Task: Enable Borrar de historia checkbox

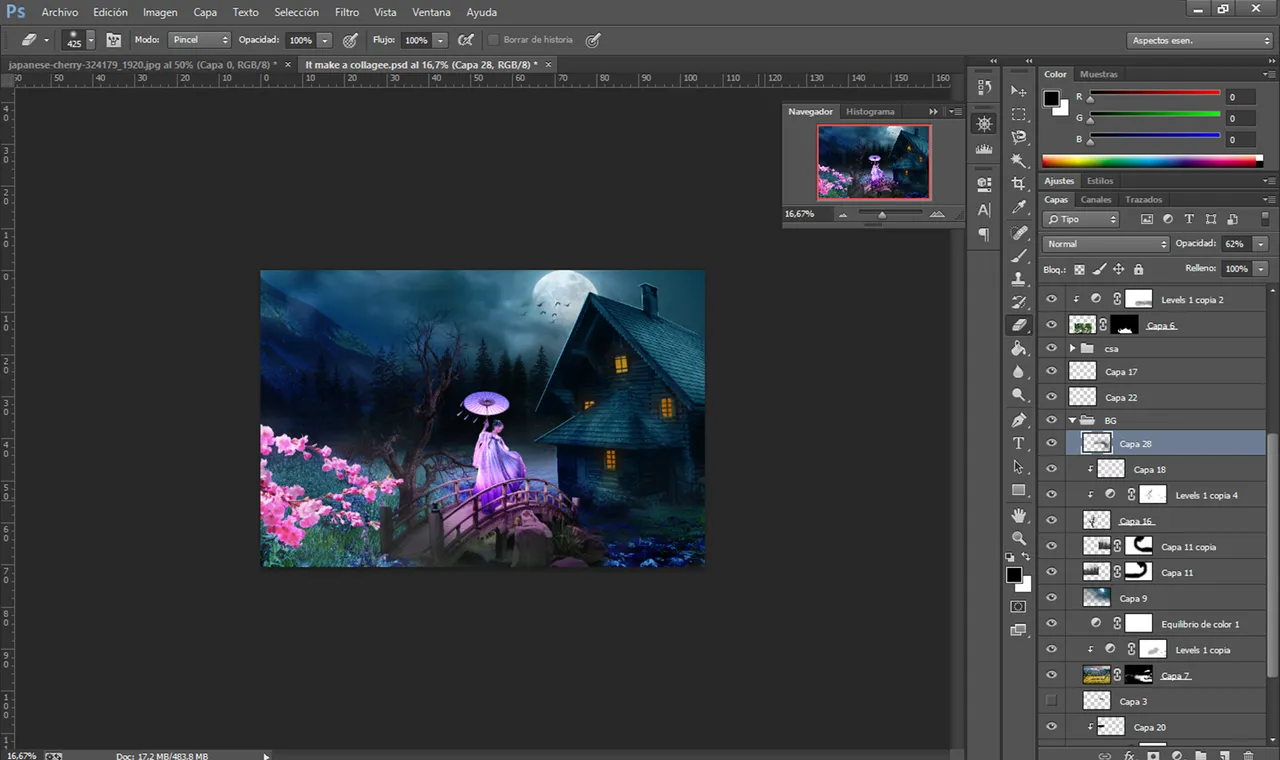Action: [x=493, y=40]
